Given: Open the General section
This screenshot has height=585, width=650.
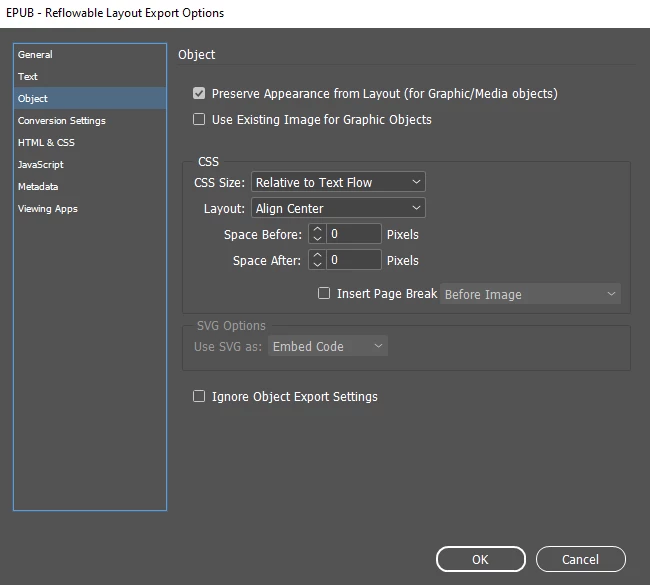Looking at the screenshot, I should click(90, 54).
